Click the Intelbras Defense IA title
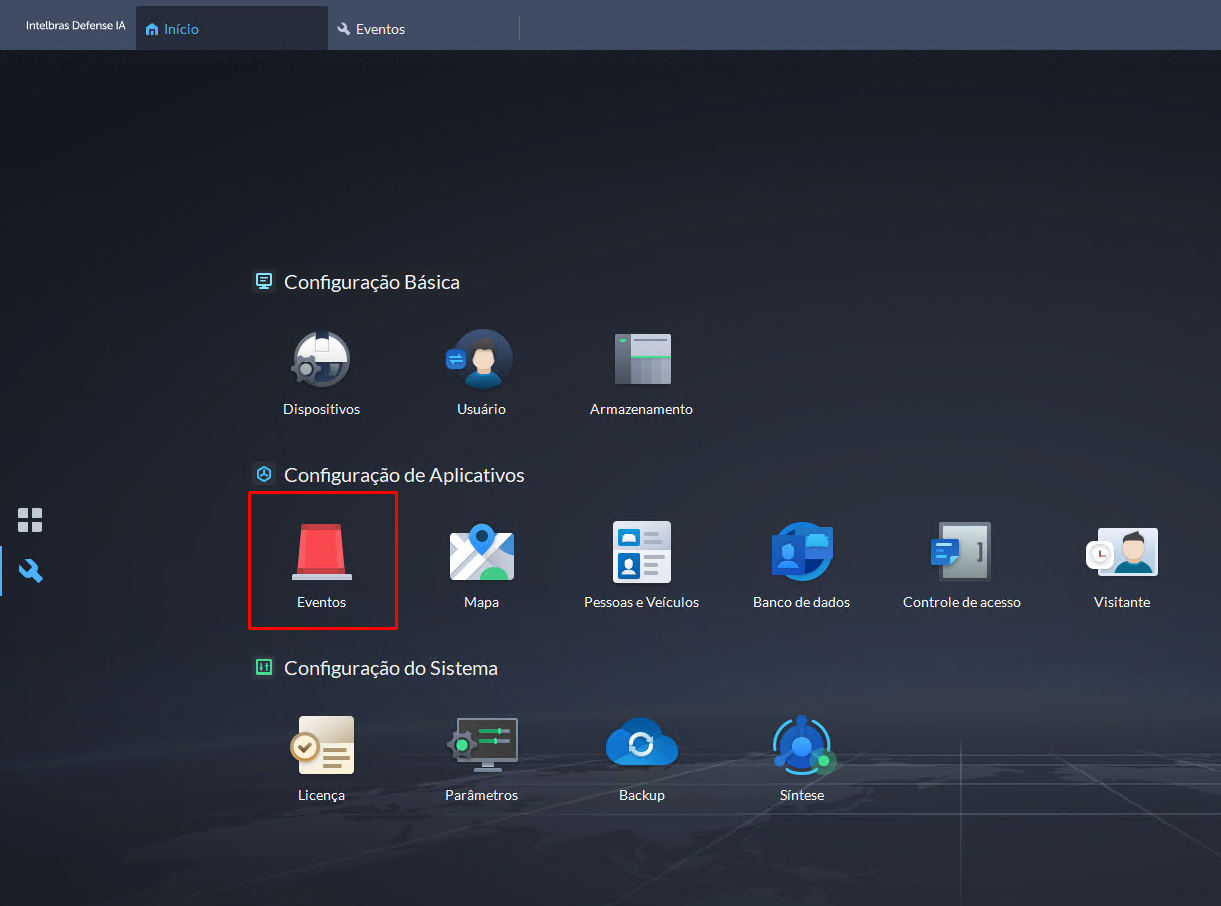Image resolution: width=1221 pixels, height=906 pixels. coord(76,25)
